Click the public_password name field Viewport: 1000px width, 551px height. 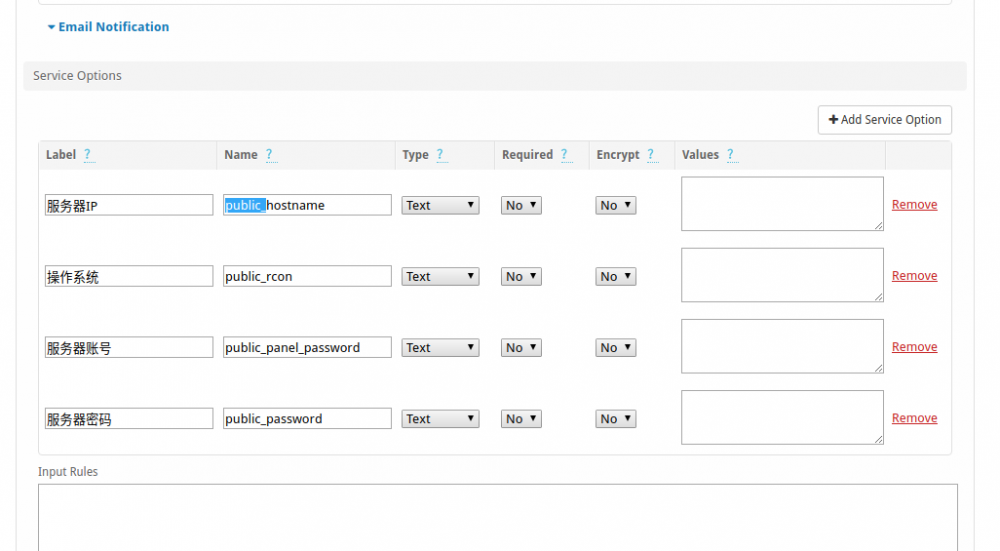pyautogui.click(x=307, y=418)
